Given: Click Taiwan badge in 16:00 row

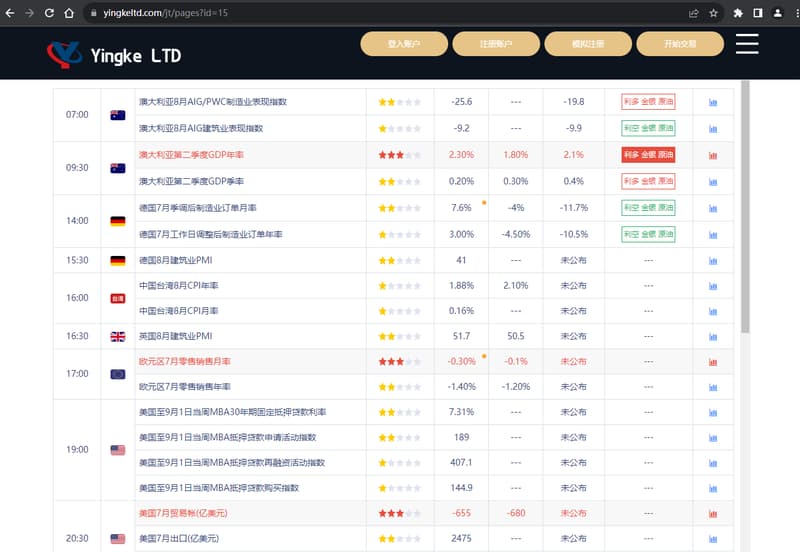Looking at the screenshot, I should pos(118,298).
